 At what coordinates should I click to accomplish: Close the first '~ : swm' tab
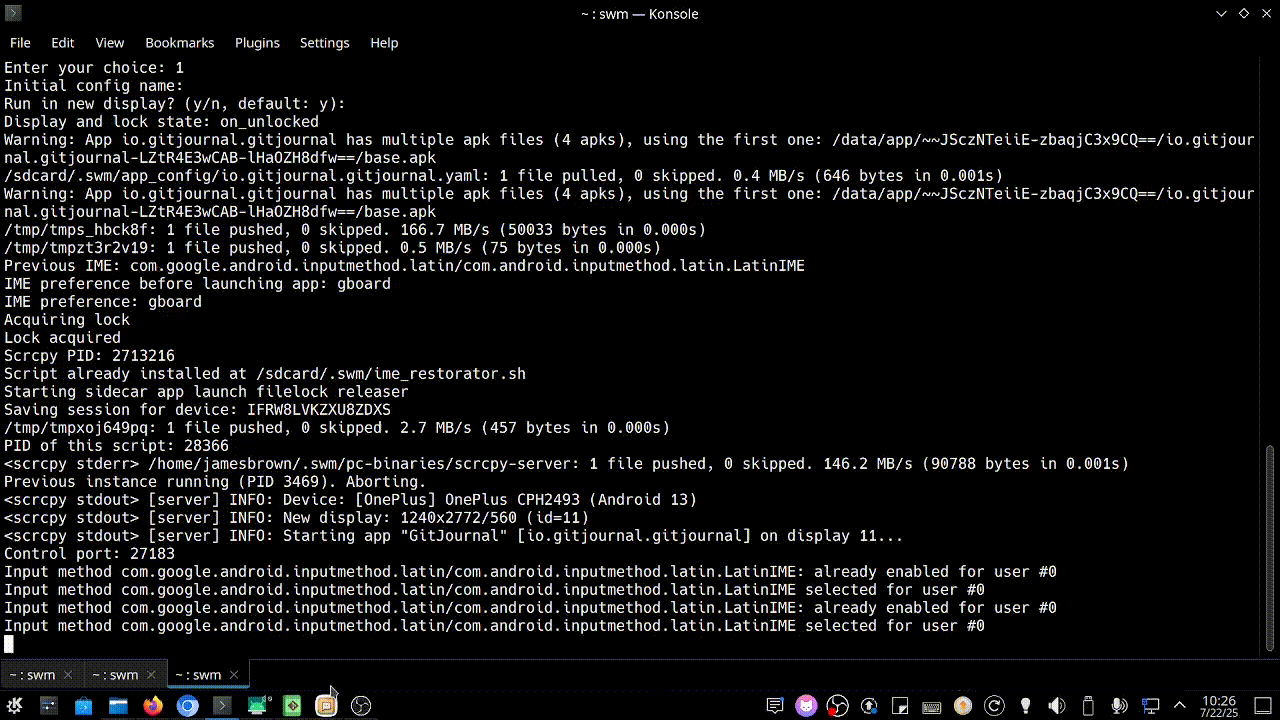(68, 675)
